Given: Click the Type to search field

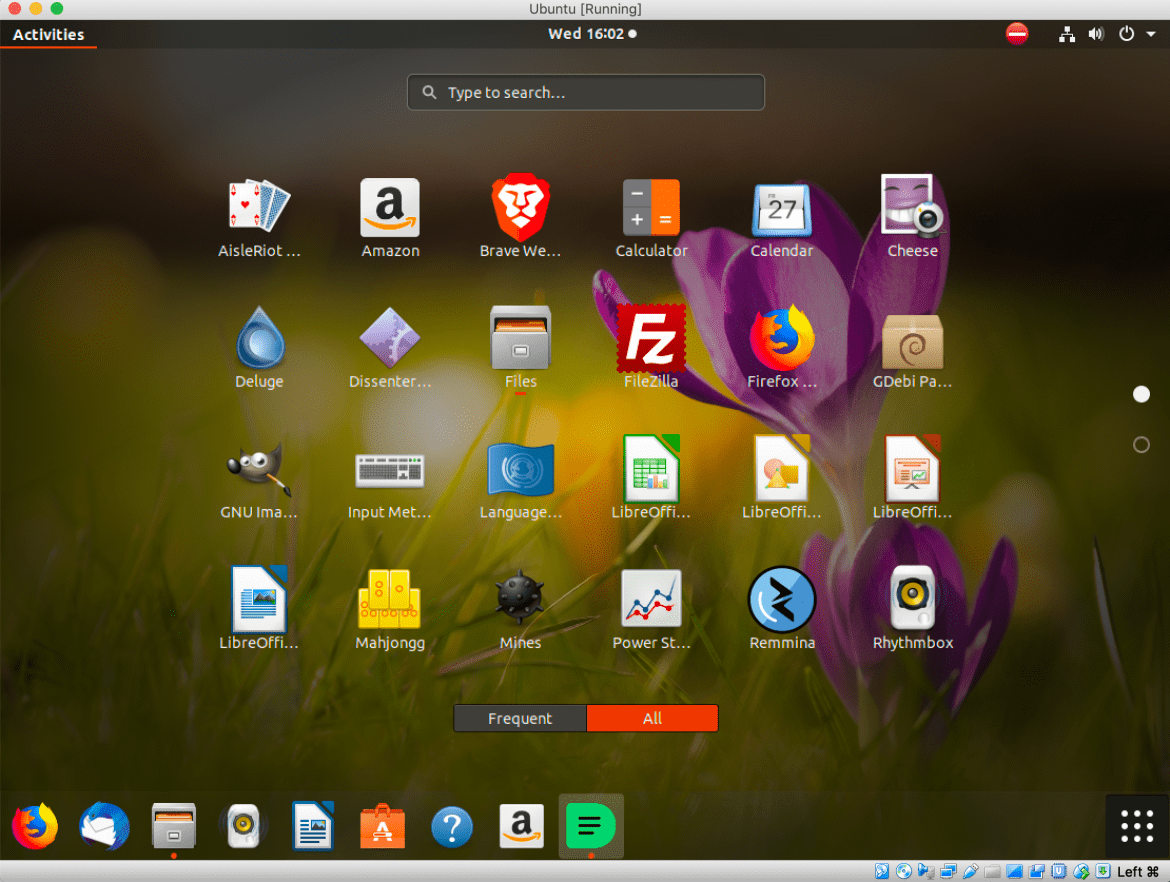Looking at the screenshot, I should [x=586, y=93].
